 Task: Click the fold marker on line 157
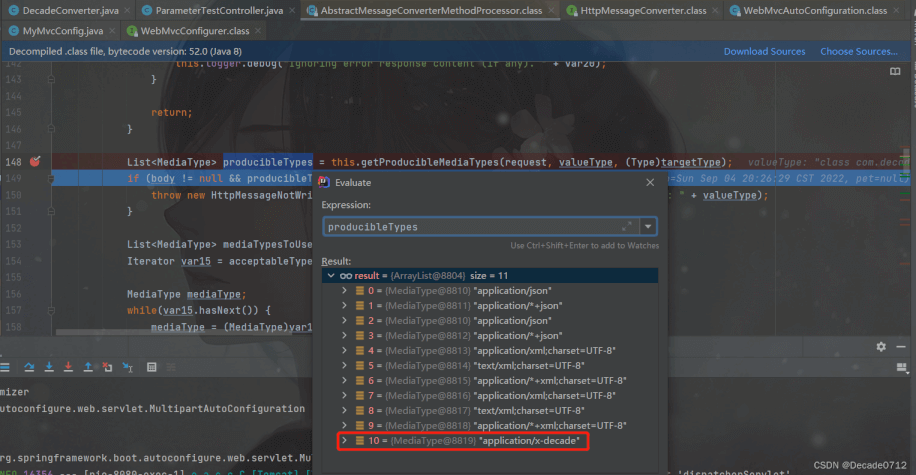coord(51,310)
